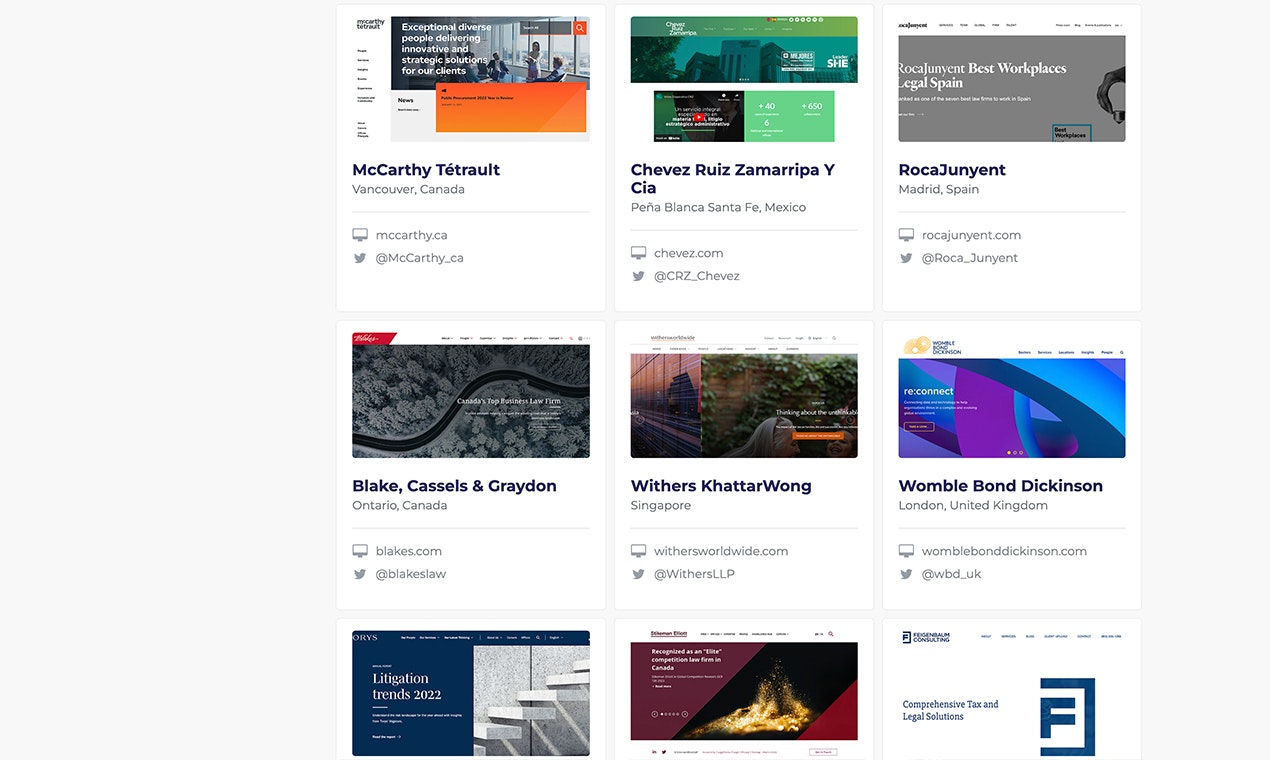Visit the mccarthy.ca link

(x=411, y=235)
